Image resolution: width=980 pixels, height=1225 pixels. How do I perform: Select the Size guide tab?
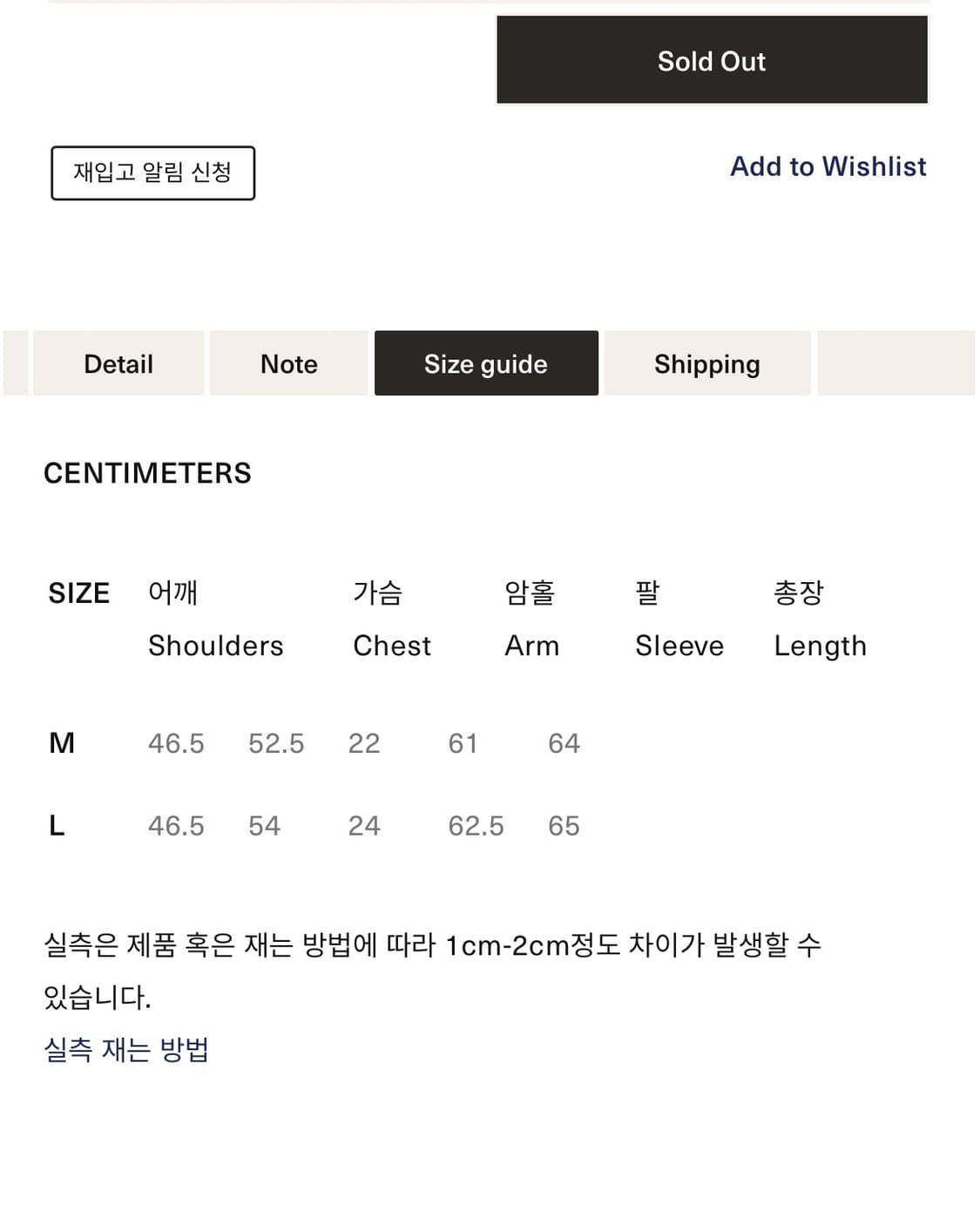click(485, 363)
